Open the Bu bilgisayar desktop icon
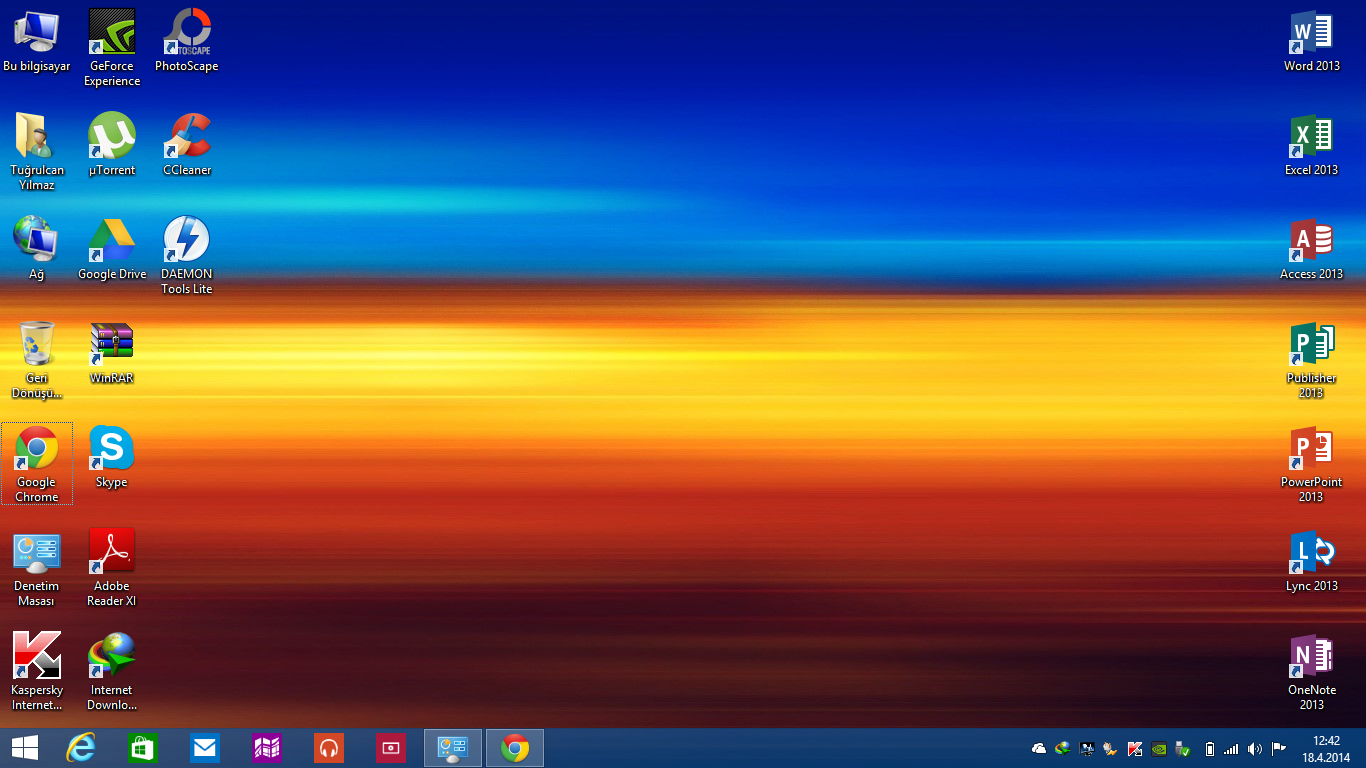Screen dimensions: 1366x768 [36, 41]
